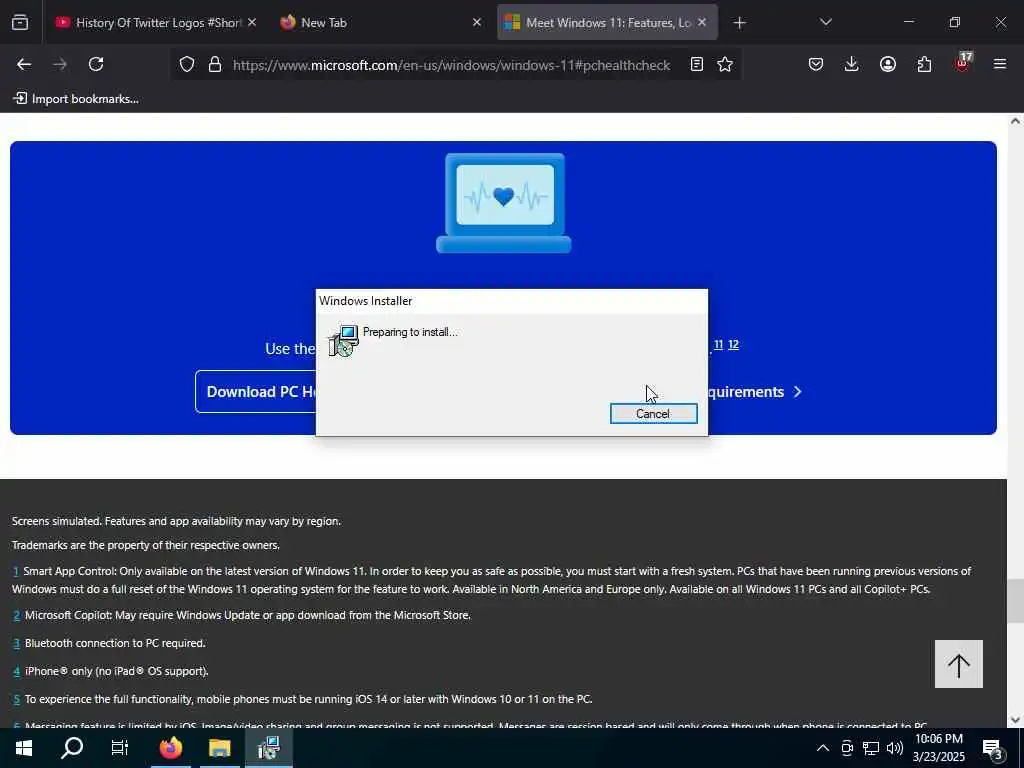This screenshot has width=1024, height=768.
Task: Open the requirements link with chevron
Action: (754, 392)
